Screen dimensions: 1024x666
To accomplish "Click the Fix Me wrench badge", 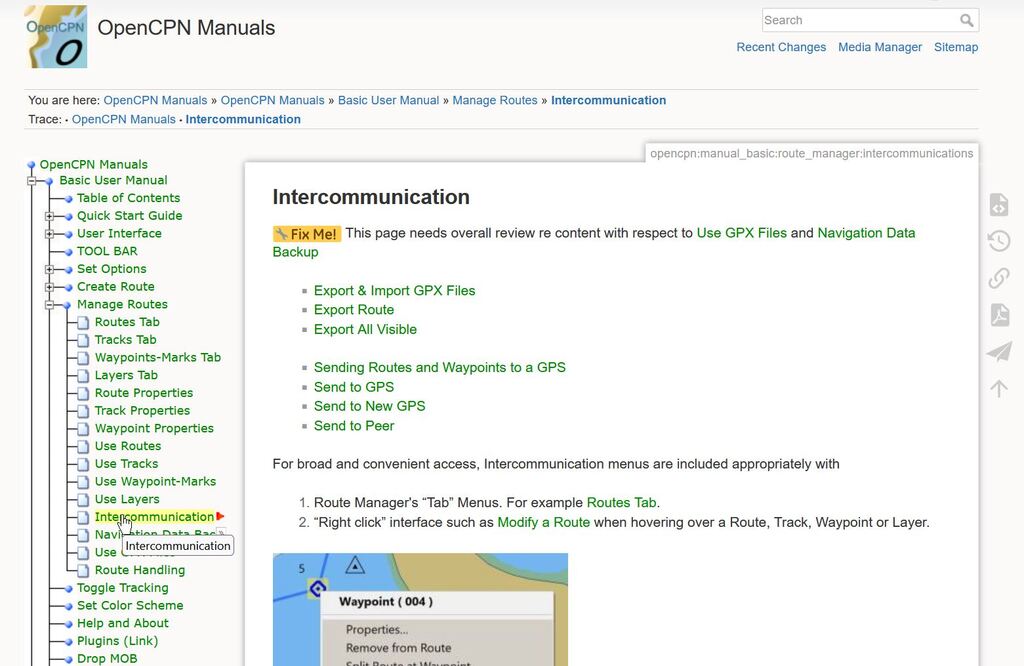I will point(306,234).
